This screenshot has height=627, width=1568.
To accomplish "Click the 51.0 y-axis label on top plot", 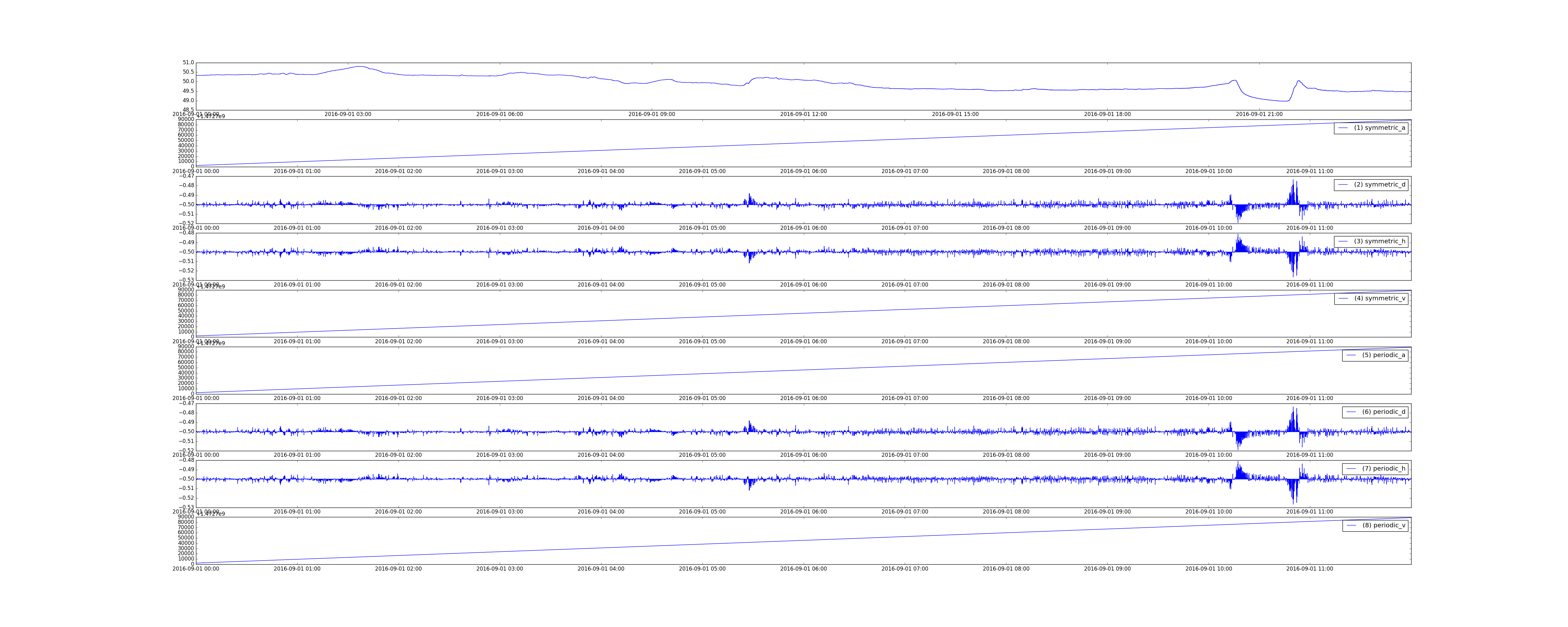I will click(x=188, y=63).
